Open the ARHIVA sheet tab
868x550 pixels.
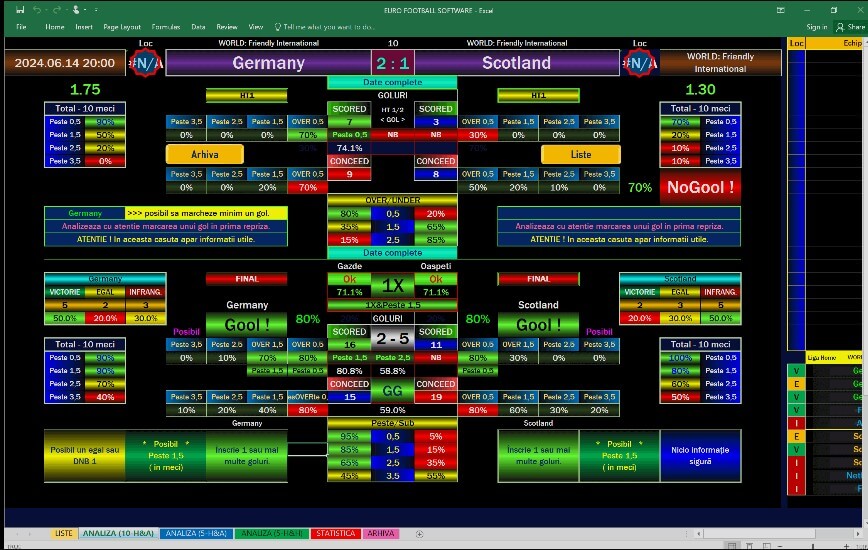(x=381, y=533)
